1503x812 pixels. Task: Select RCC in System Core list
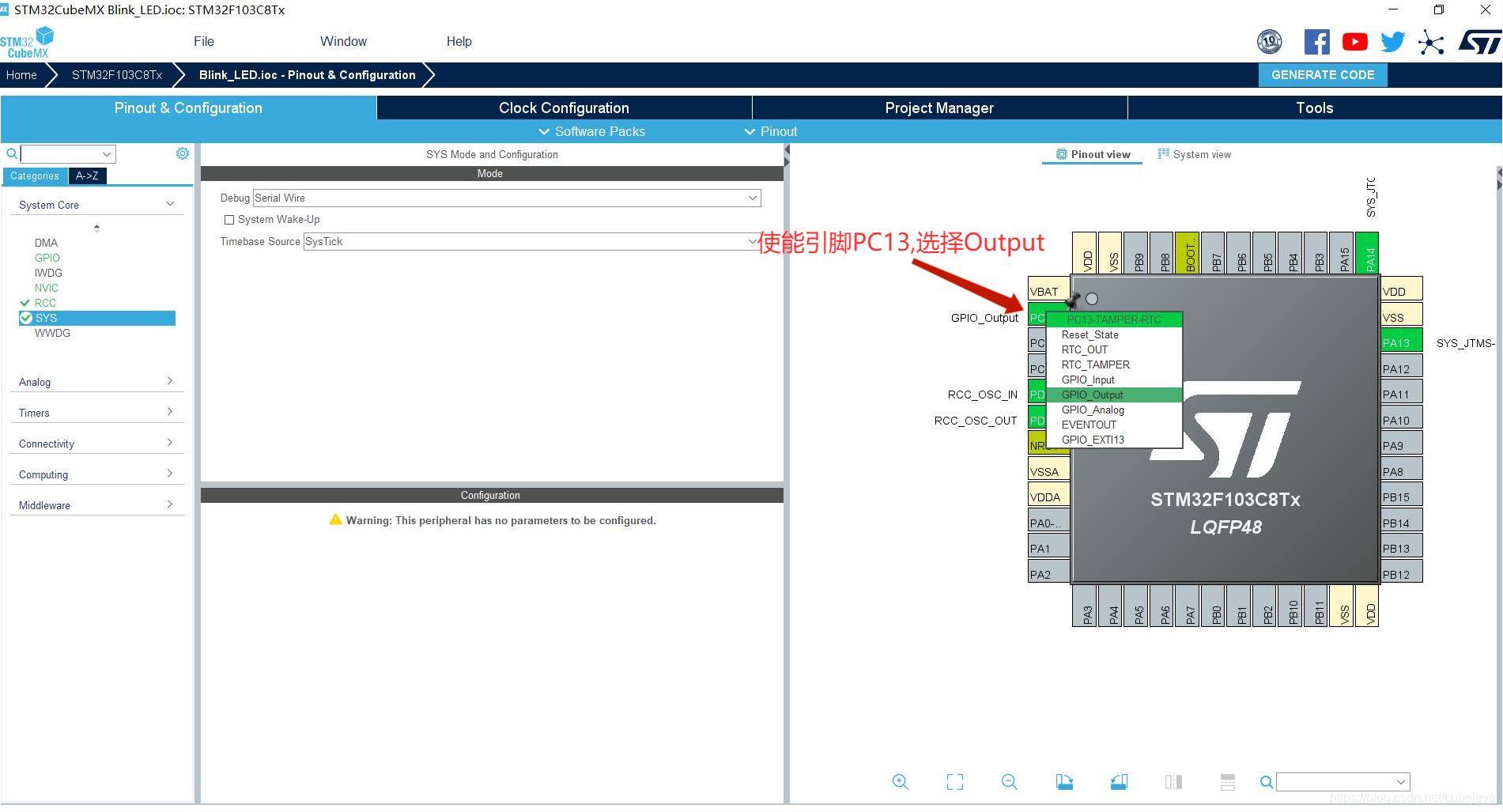pyautogui.click(x=45, y=303)
